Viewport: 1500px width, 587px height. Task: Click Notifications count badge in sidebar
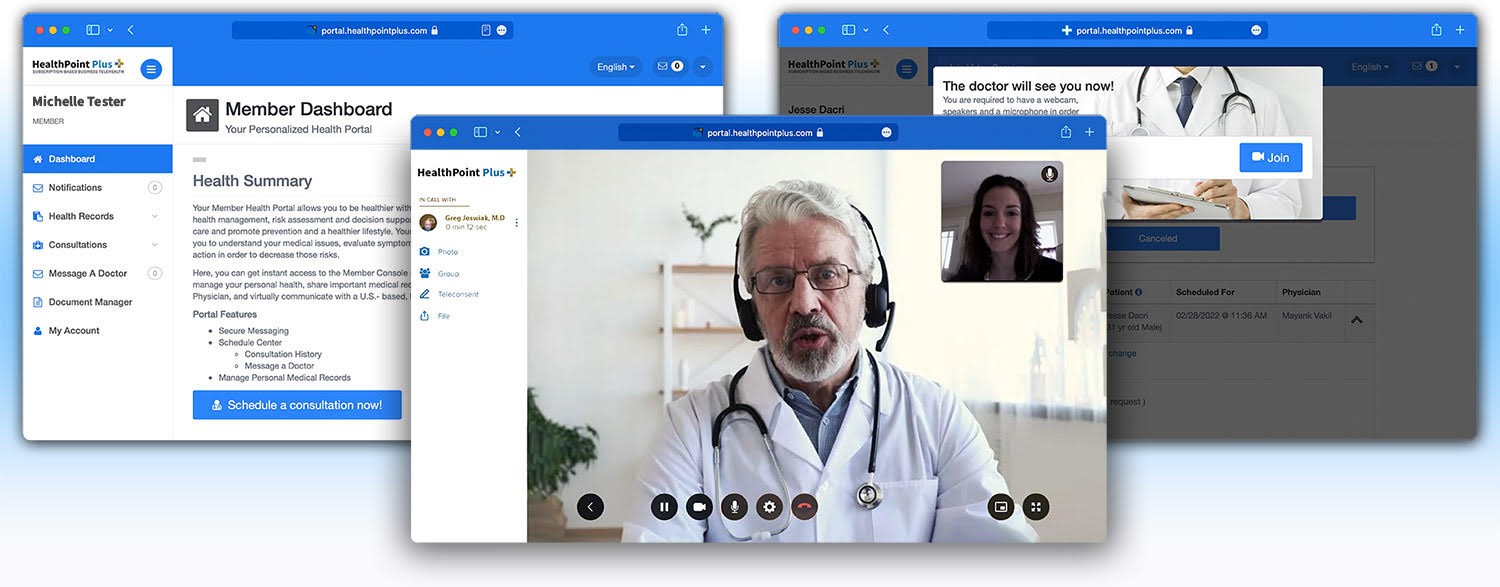pyautogui.click(x=155, y=188)
